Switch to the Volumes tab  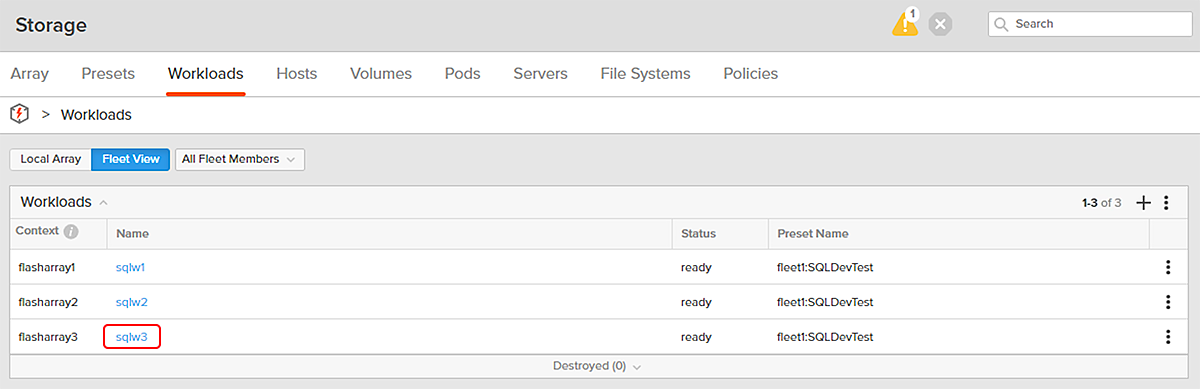[x=381, y=73]
